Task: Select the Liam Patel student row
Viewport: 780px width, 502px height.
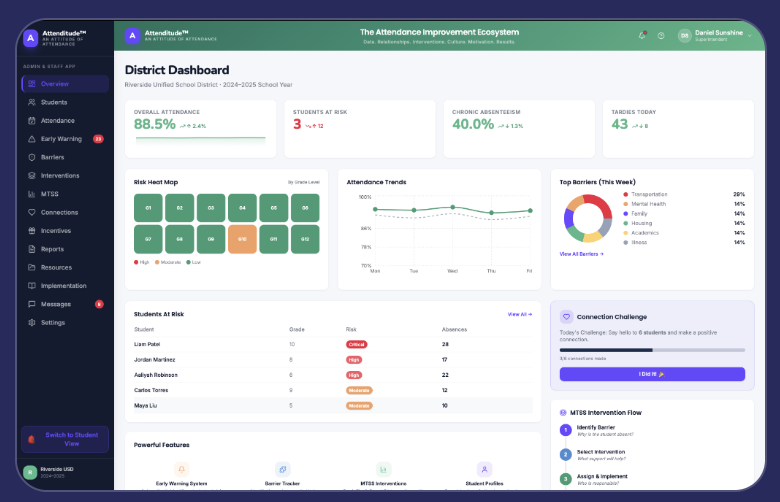Action: 333,344
